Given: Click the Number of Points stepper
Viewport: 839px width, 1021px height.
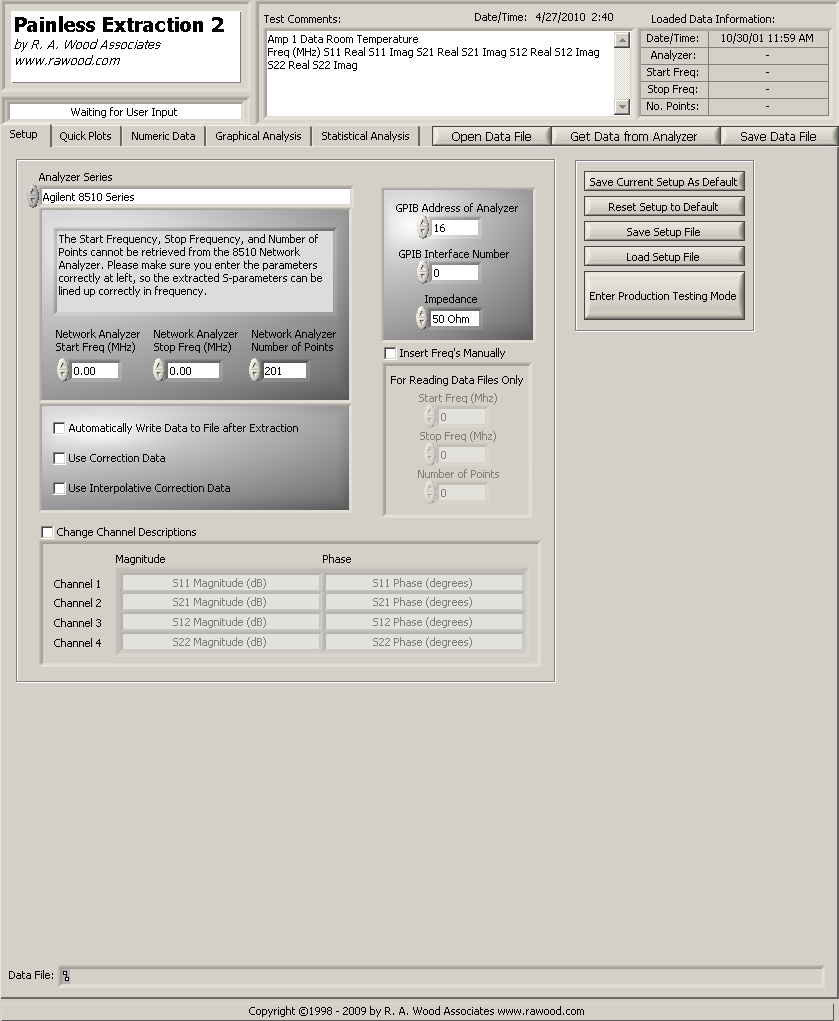Looking at the screenshot, I should point(255,371).
